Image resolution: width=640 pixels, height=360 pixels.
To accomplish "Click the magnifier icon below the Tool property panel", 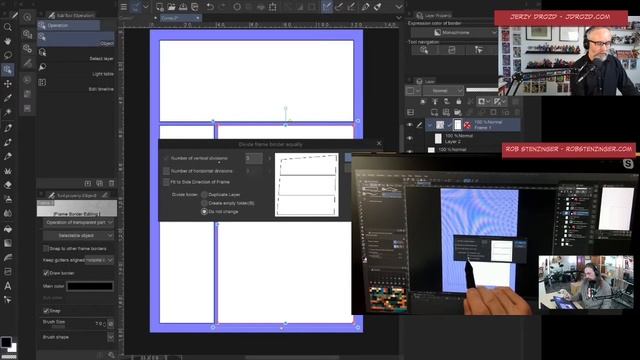I will [x=111, y=355].
